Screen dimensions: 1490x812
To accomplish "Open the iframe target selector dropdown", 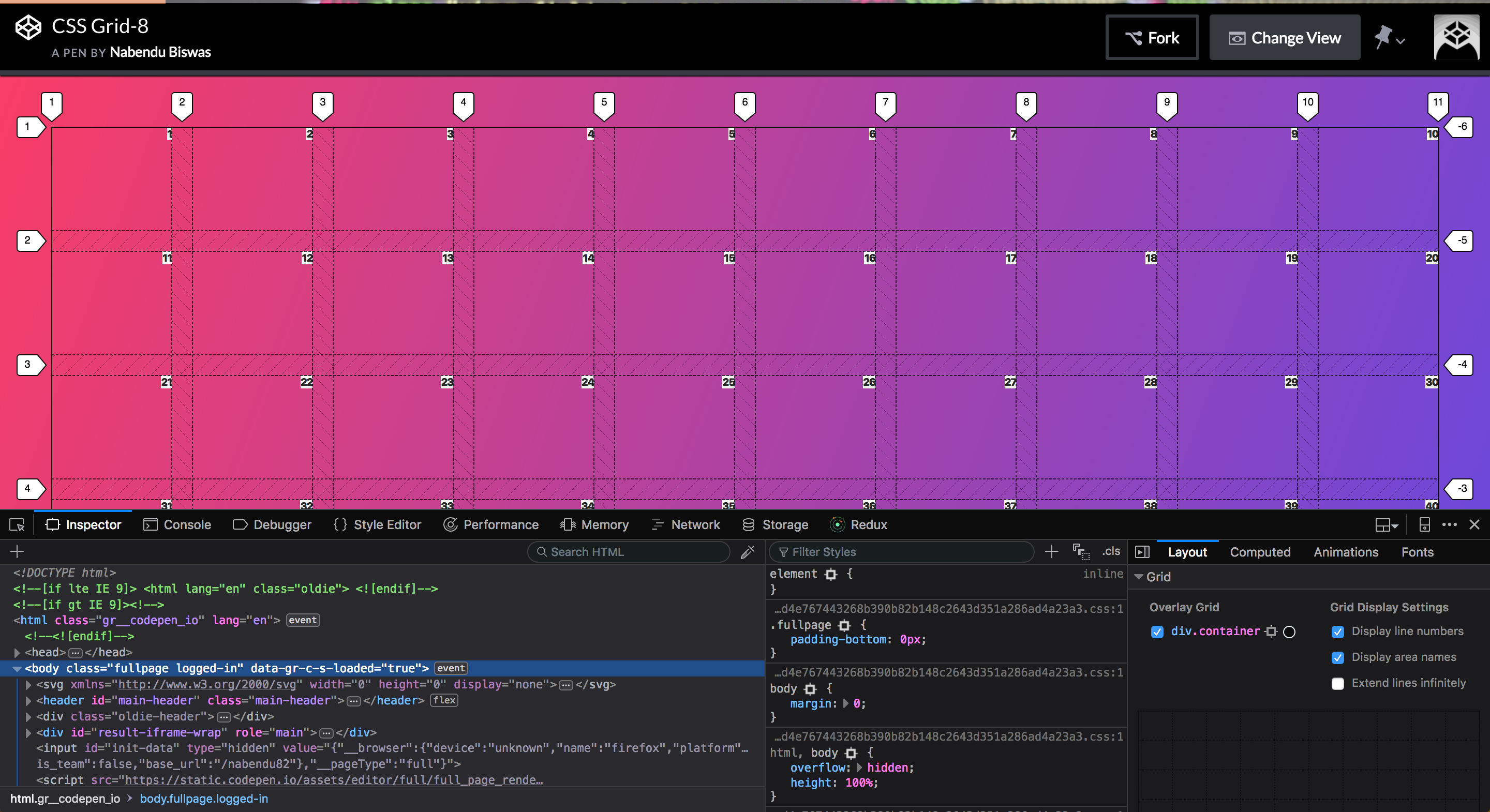I will [1387, 525].
